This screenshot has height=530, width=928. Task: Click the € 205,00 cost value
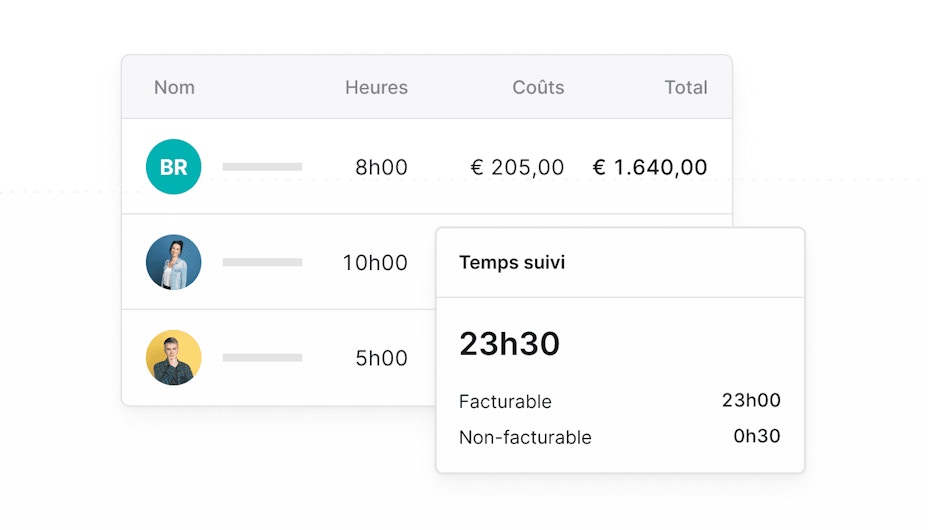point(517,168)
